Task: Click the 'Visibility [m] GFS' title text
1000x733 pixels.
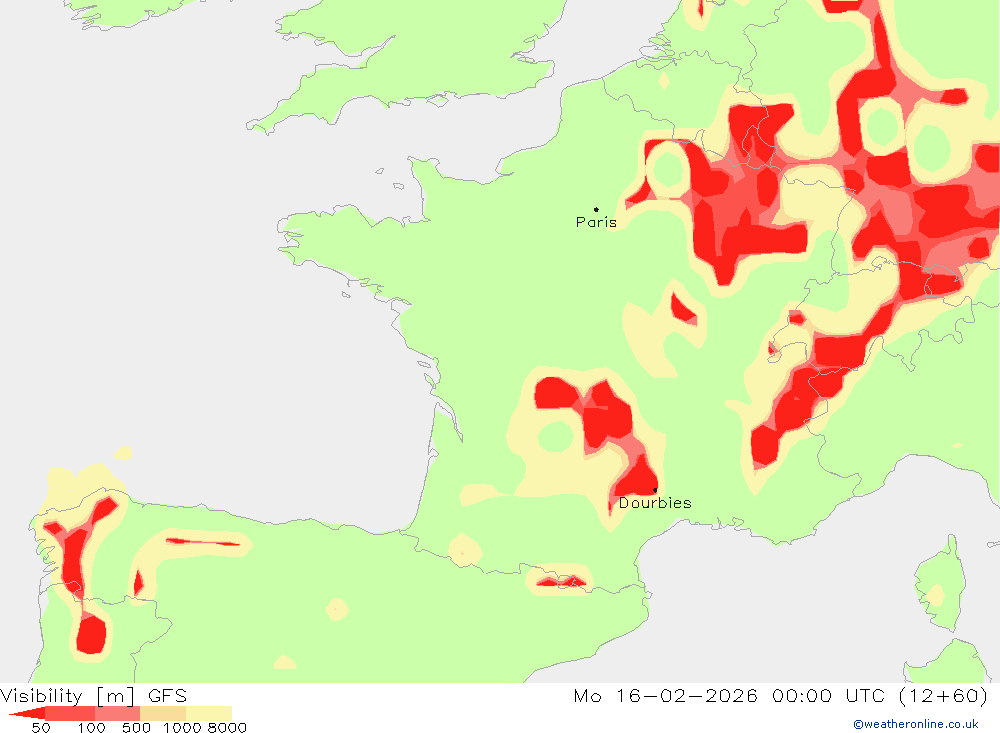Action: [x=94, y=695]
